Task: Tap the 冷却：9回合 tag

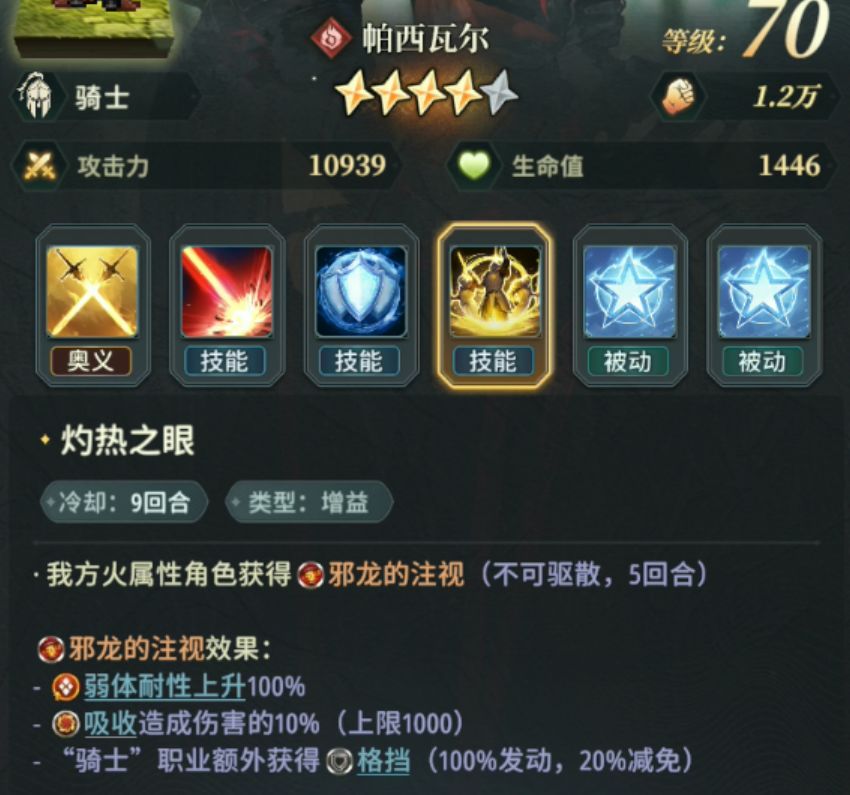Action: 124,502
